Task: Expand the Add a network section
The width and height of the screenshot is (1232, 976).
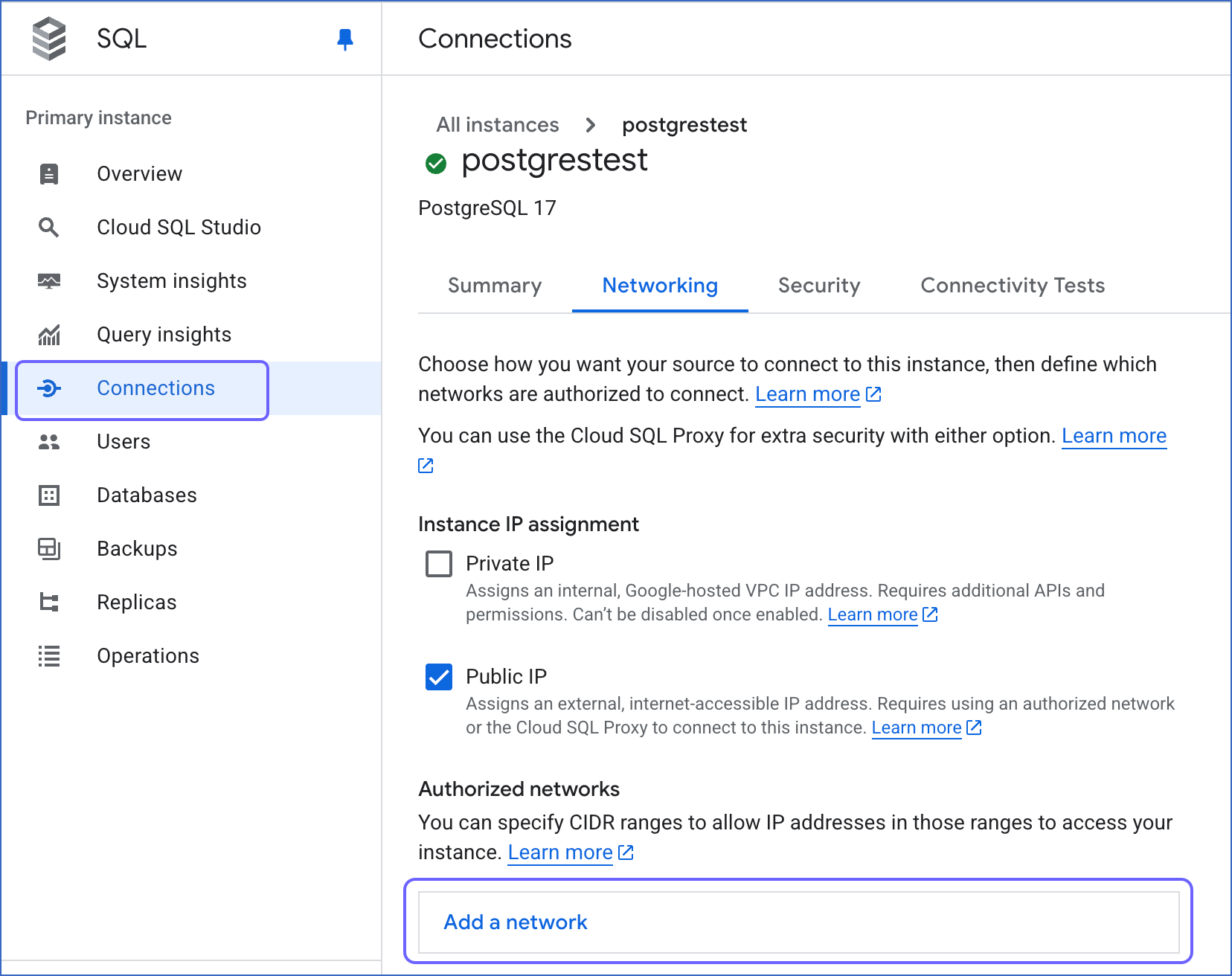Action: coord(799,922)
